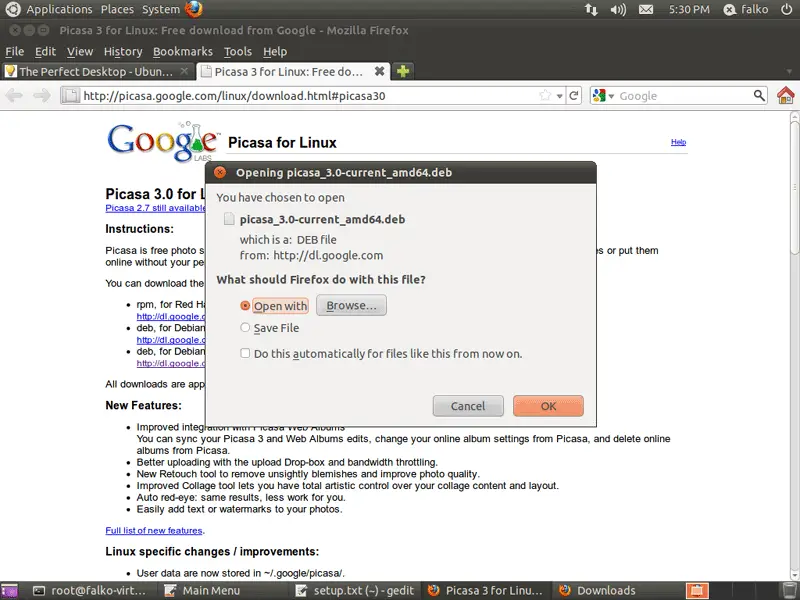Open the Picasa 2.7 still available link
800x600 pixels.
click(x=155, y=208)
